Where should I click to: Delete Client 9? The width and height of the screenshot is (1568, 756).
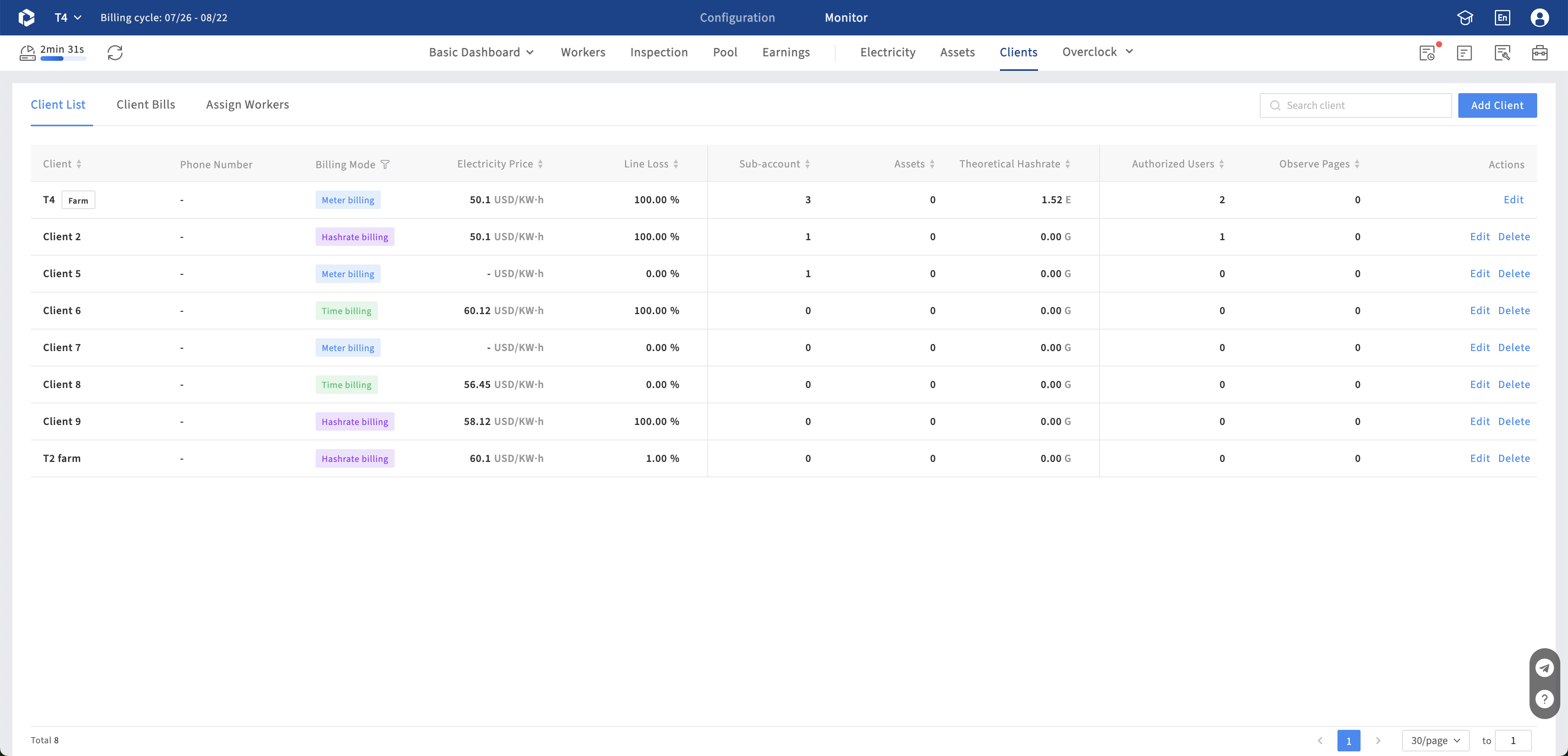pos(1514,421)
